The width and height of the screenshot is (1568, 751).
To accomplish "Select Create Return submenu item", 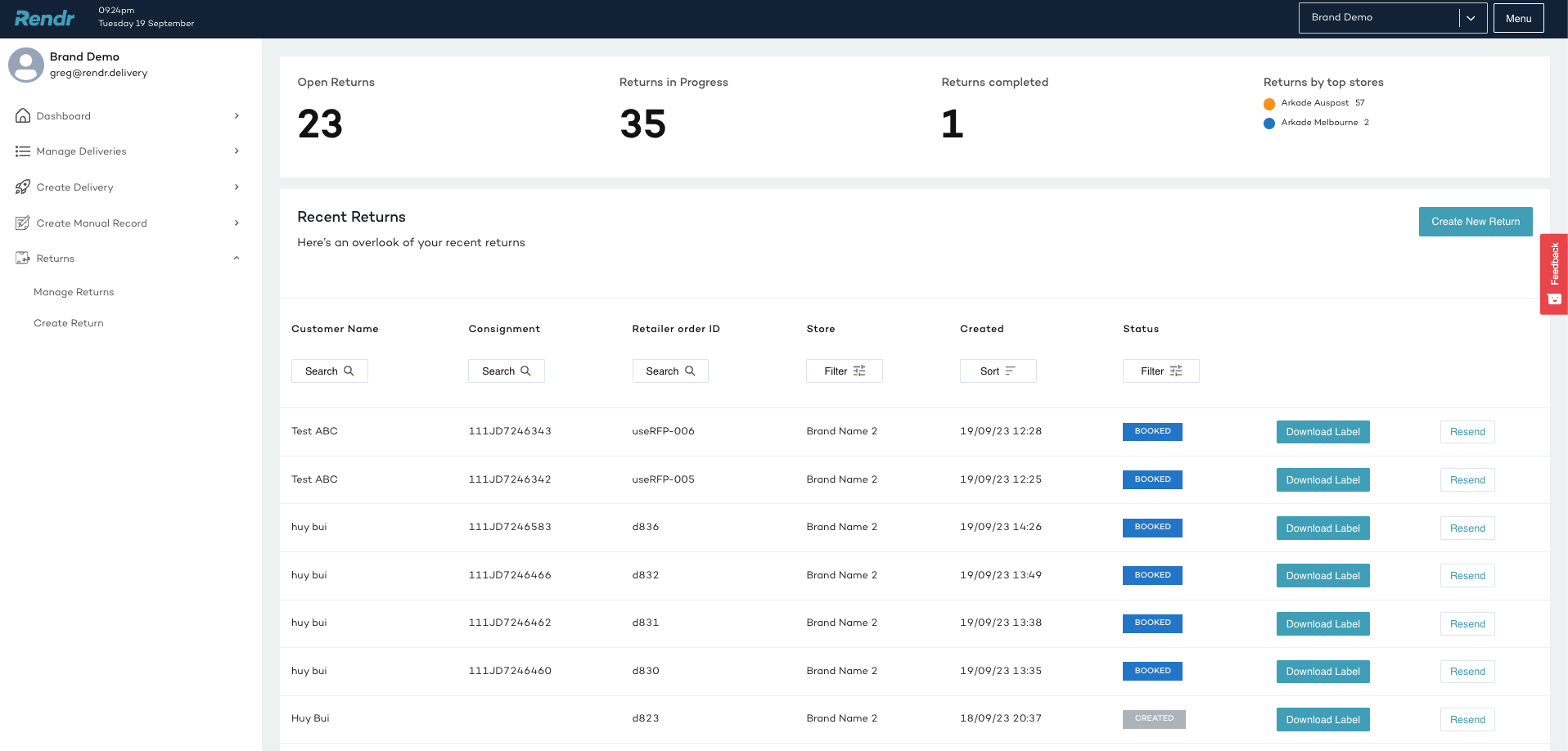I will [69, 323].
